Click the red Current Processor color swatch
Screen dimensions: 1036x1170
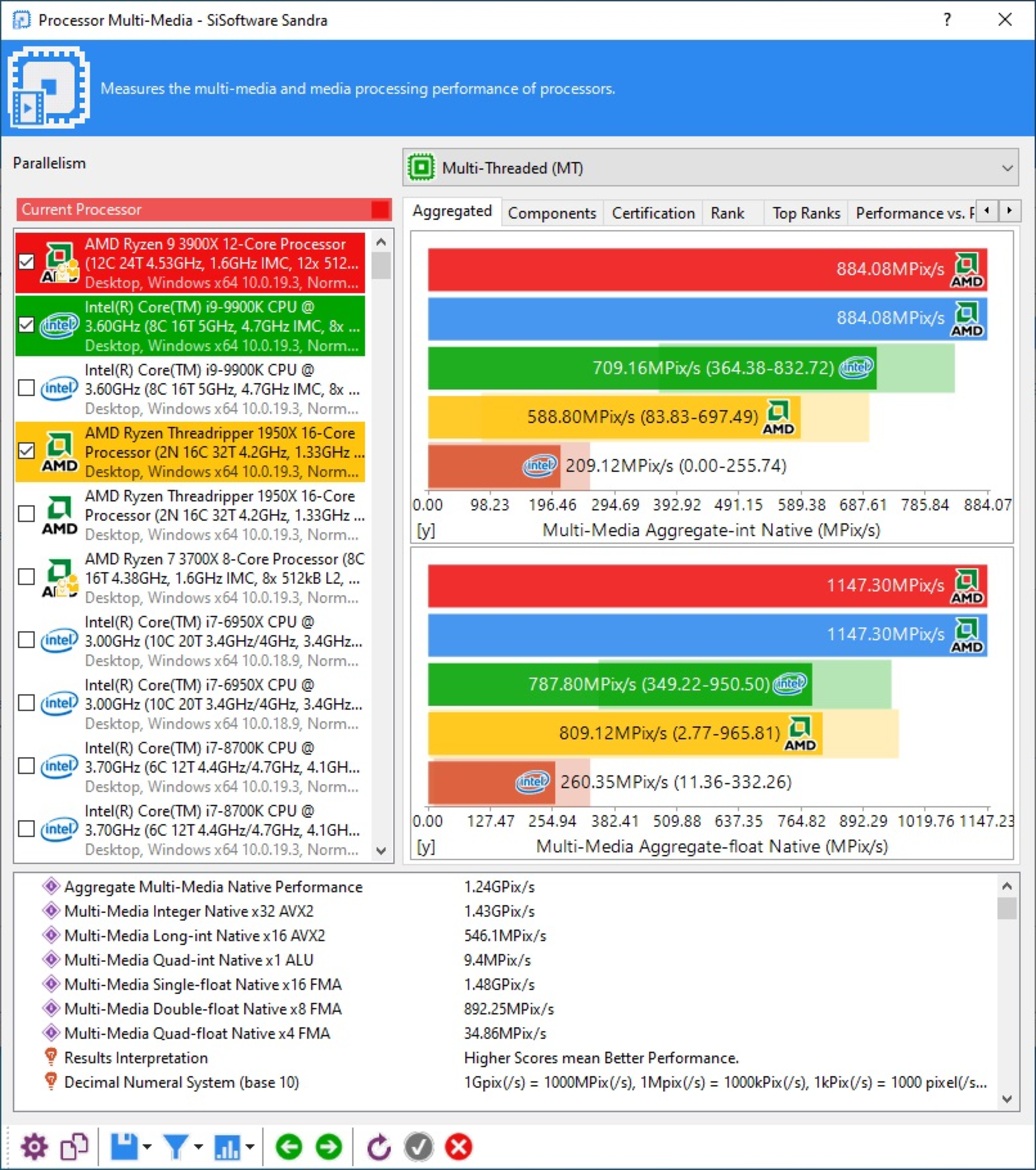click(381, 209)
